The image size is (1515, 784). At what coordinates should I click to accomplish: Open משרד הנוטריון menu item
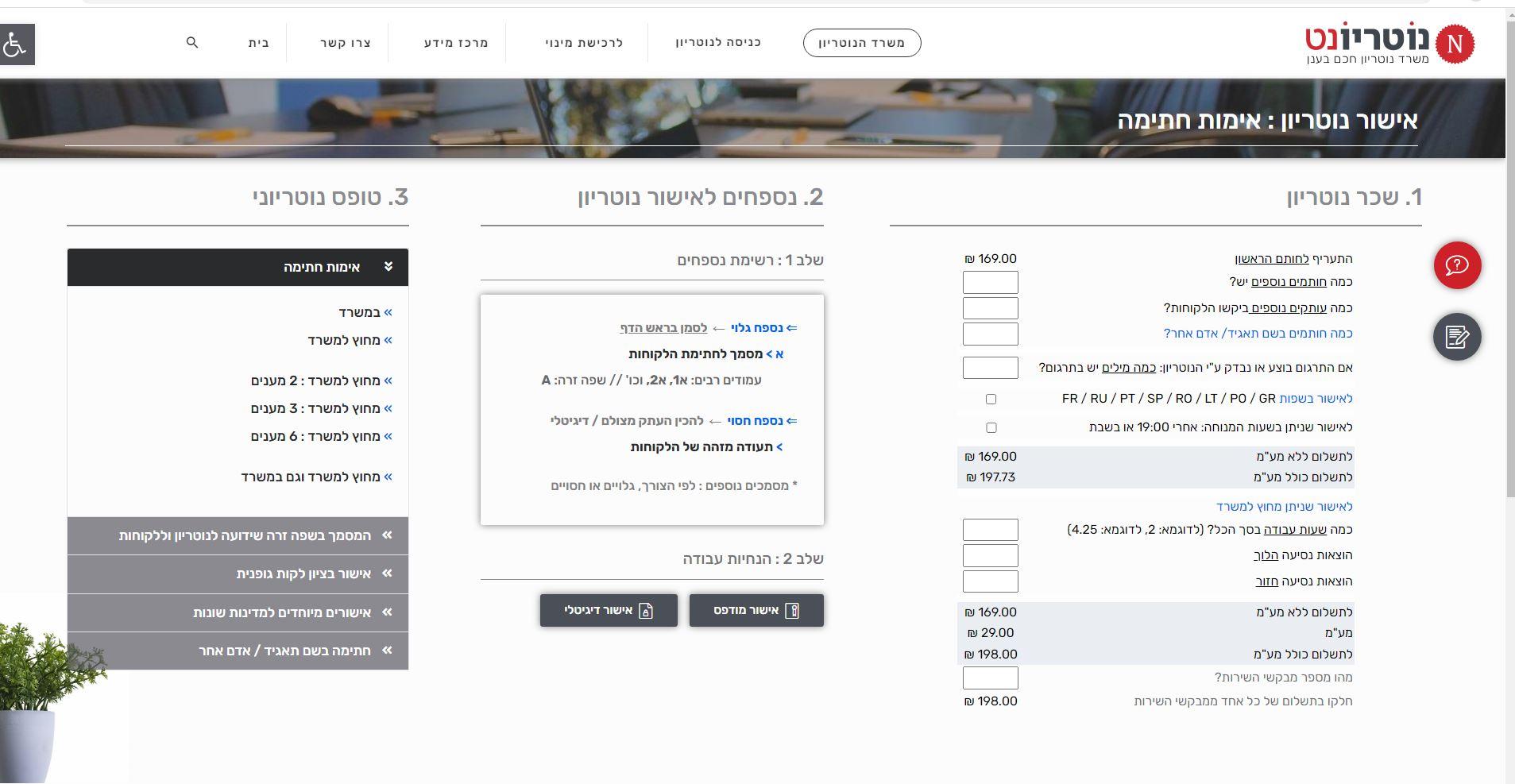[x=862, y=43]
